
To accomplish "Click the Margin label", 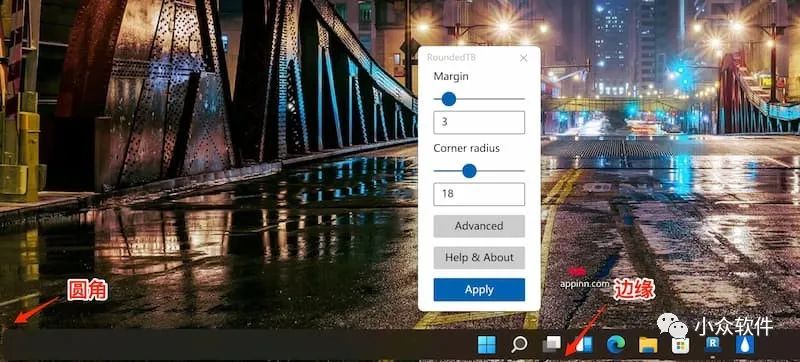I will (x=451, y=76).
